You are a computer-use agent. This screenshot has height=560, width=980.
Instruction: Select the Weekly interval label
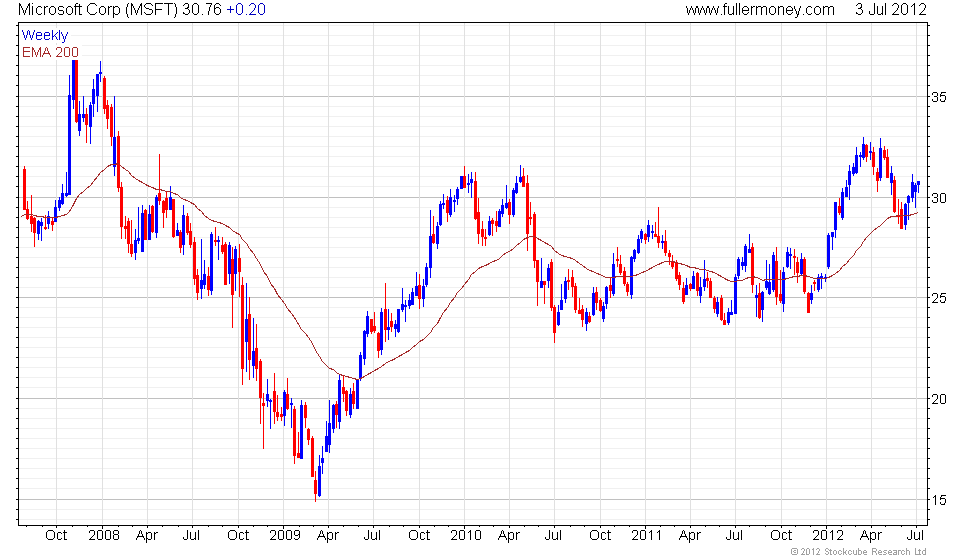pos(44,36)
